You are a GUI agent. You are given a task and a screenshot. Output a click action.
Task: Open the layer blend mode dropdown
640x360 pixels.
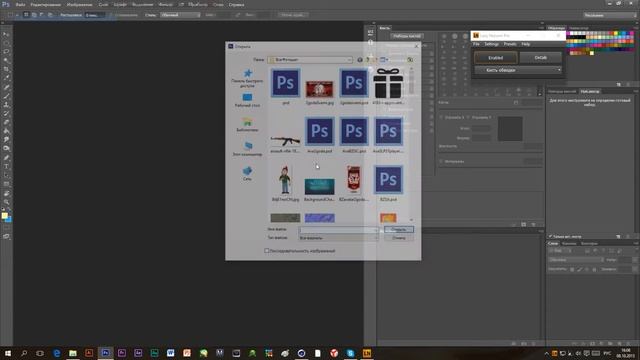576,260
